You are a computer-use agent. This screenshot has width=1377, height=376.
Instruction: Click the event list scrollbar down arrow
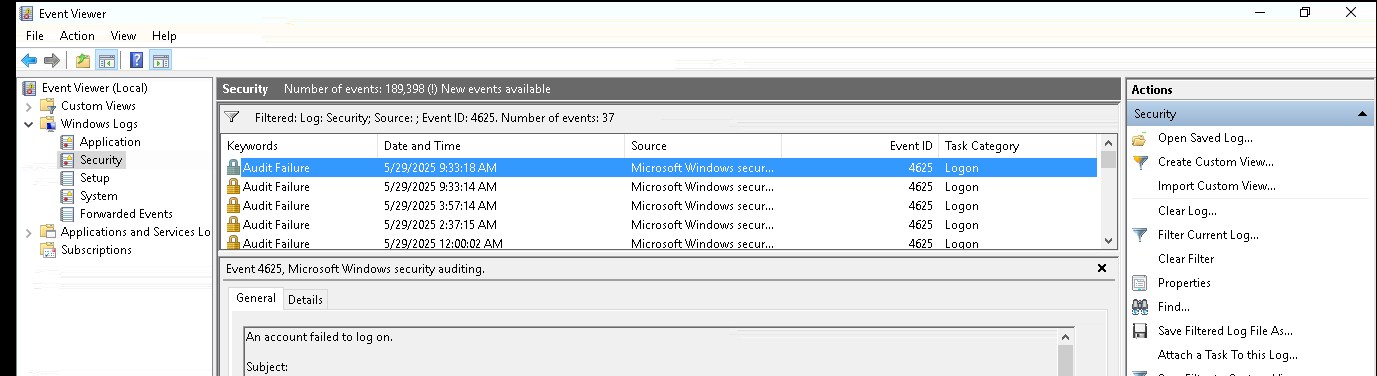1108,241
